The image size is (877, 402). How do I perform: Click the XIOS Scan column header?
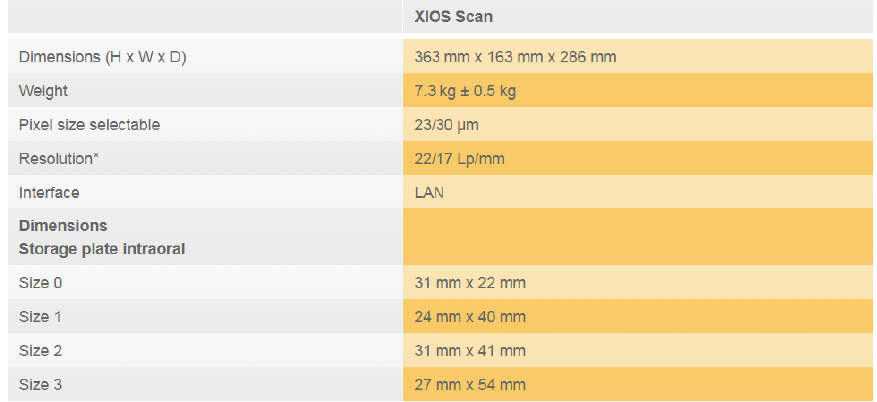coord(453,16)
